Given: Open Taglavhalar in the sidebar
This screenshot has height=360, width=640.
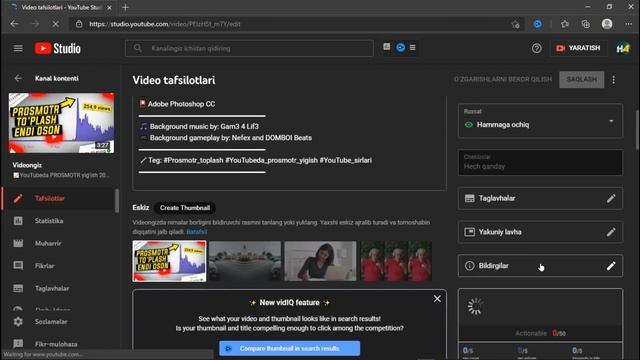Looking at the screenshot, I should [59, 288].
